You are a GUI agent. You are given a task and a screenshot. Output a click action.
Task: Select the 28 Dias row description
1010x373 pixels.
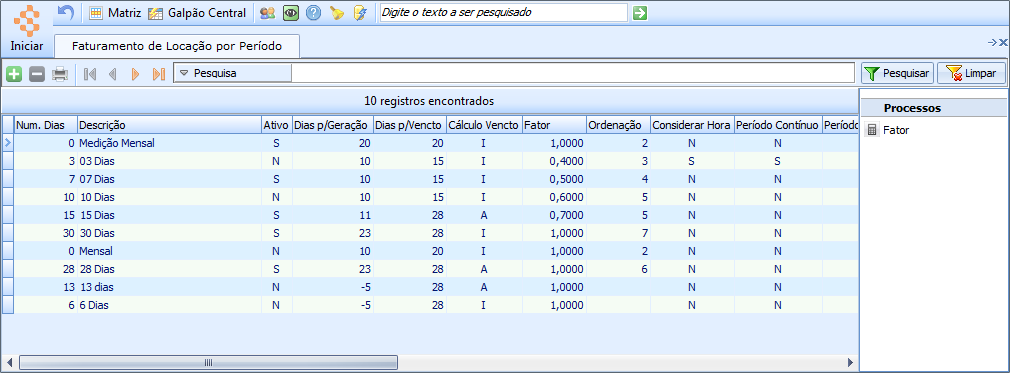pyautogui.click(x=97, y=269)
